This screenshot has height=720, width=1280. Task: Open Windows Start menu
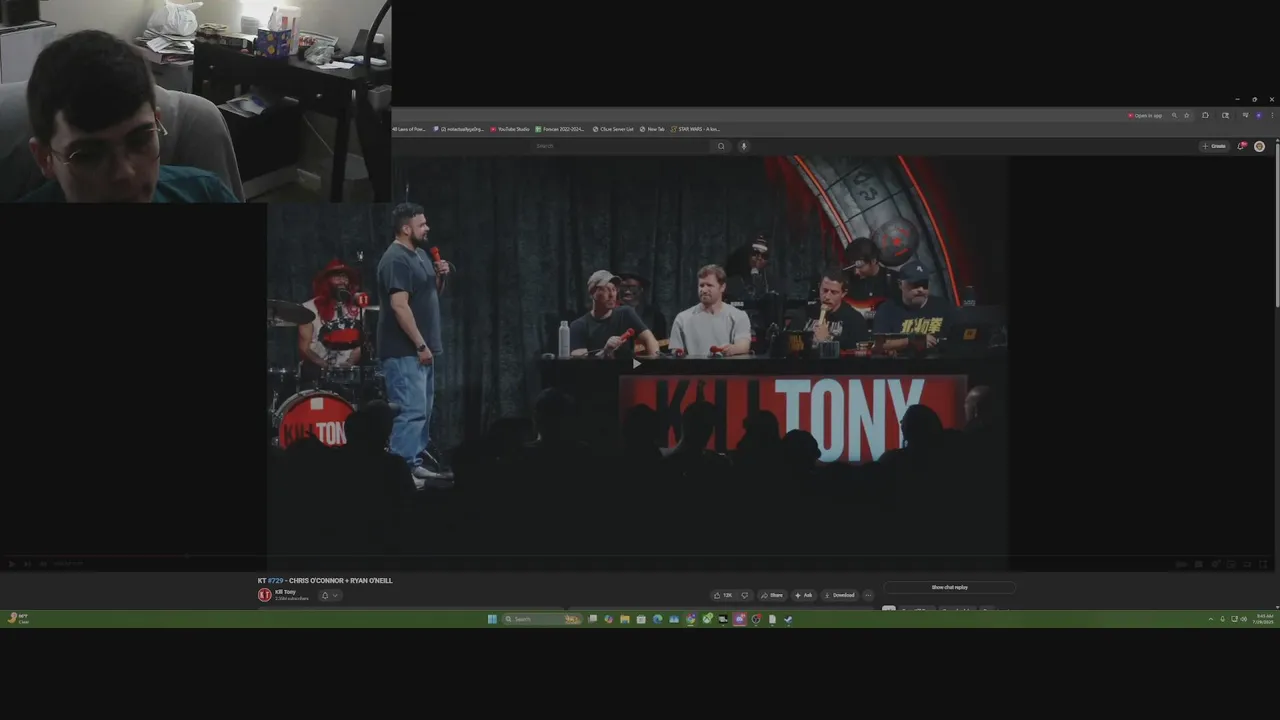pyautogui.click(x=492, y=619)
